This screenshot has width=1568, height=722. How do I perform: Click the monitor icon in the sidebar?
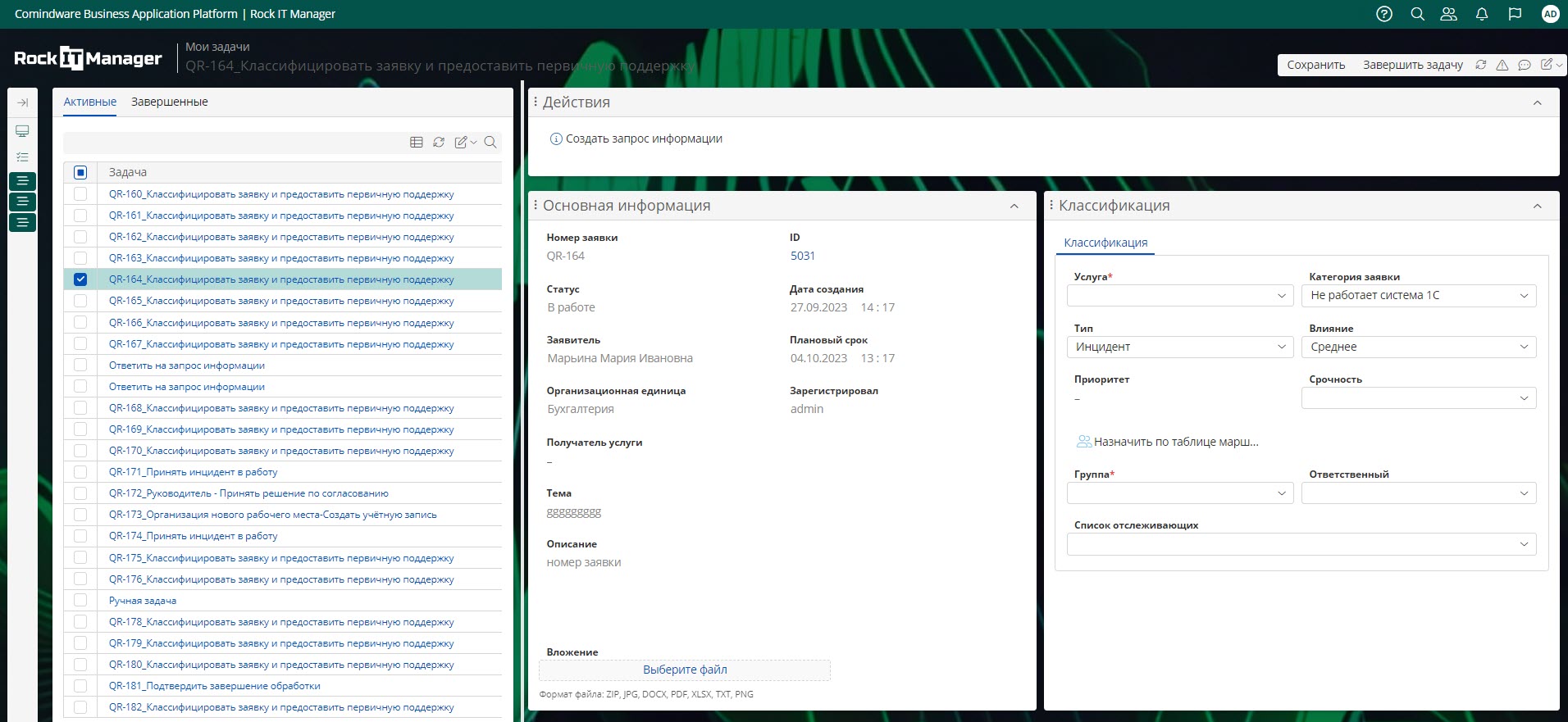pos(22,131)
